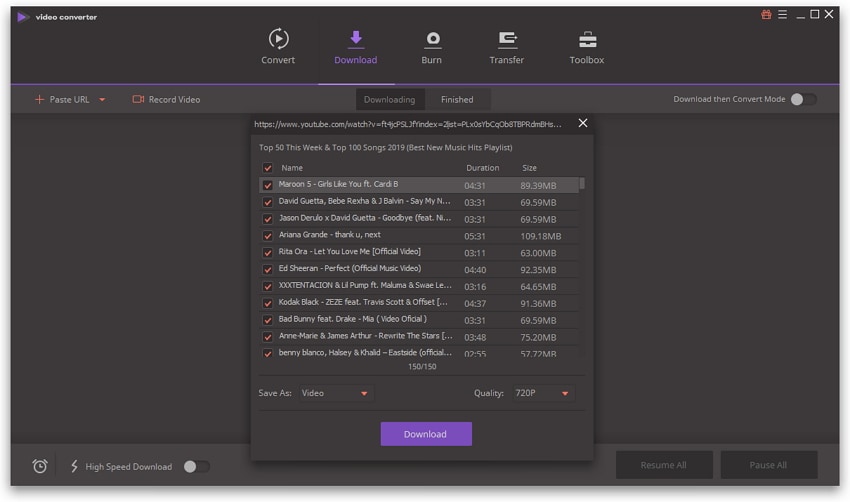Viewport: 850px width, 502px height.
Task: Click the 91.36MB size value
Action: [538, 304]
